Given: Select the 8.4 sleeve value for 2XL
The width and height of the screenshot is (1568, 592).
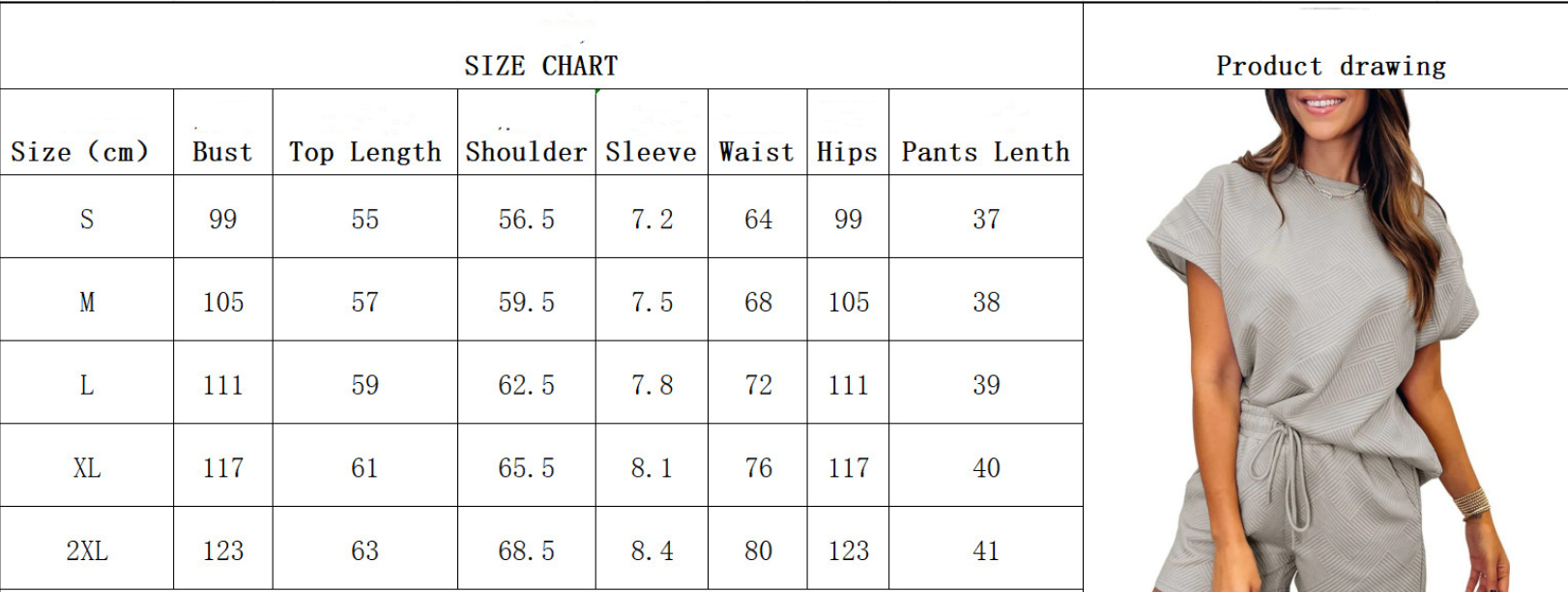Looking at the screenshot, I should pos(652,551).
